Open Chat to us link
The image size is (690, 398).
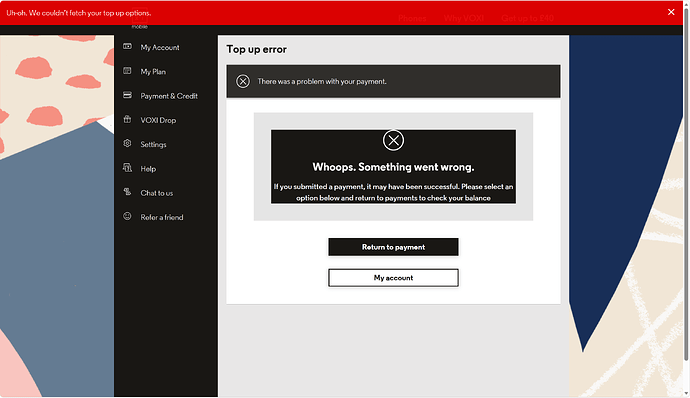tap(157, 193)
